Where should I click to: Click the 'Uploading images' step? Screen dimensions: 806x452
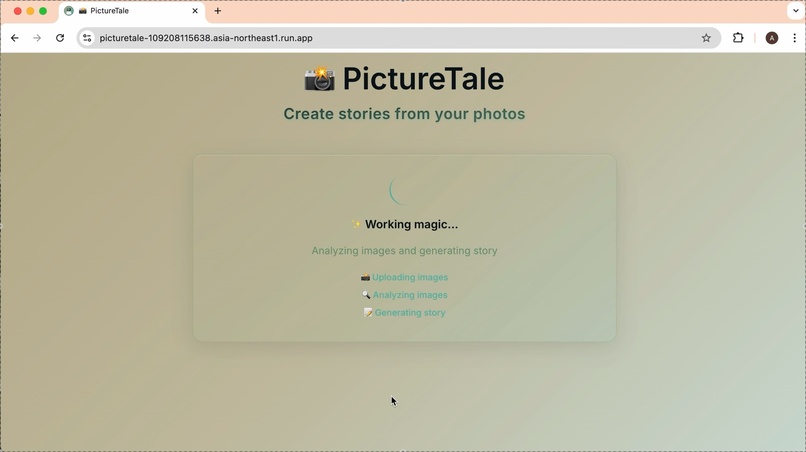pyautogui.click(x=410, y=277)
